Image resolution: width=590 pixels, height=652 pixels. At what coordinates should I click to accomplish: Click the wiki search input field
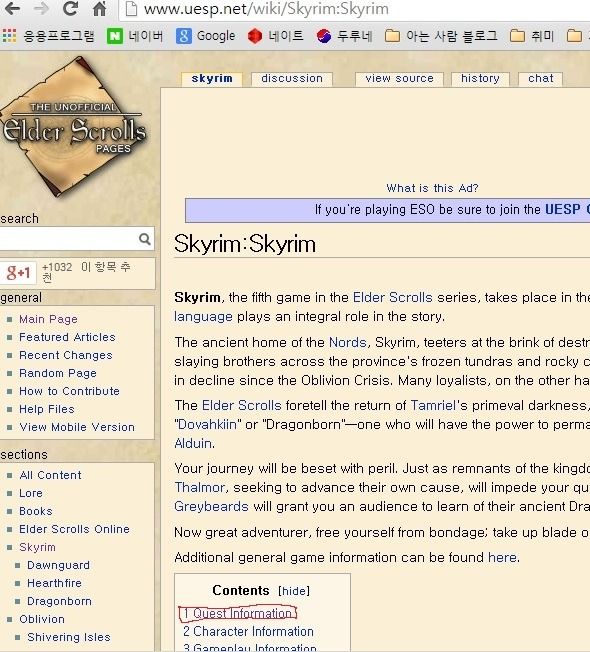pyautogui.click(x=69, y=239)
